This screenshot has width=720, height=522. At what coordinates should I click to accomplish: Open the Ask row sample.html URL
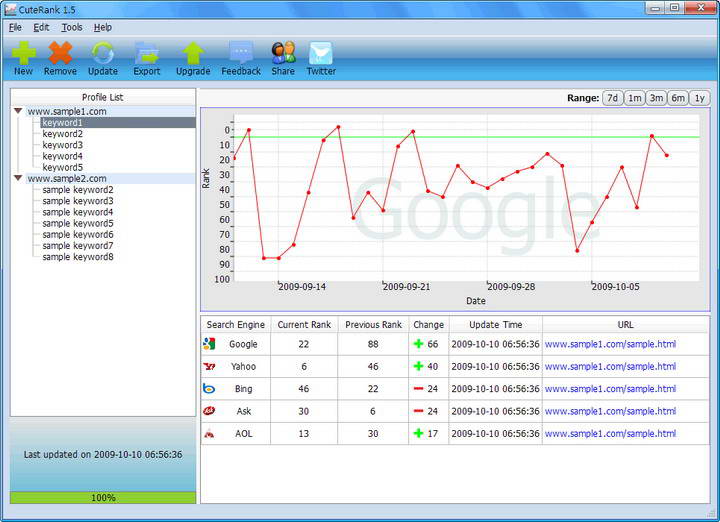coord(610,411)
